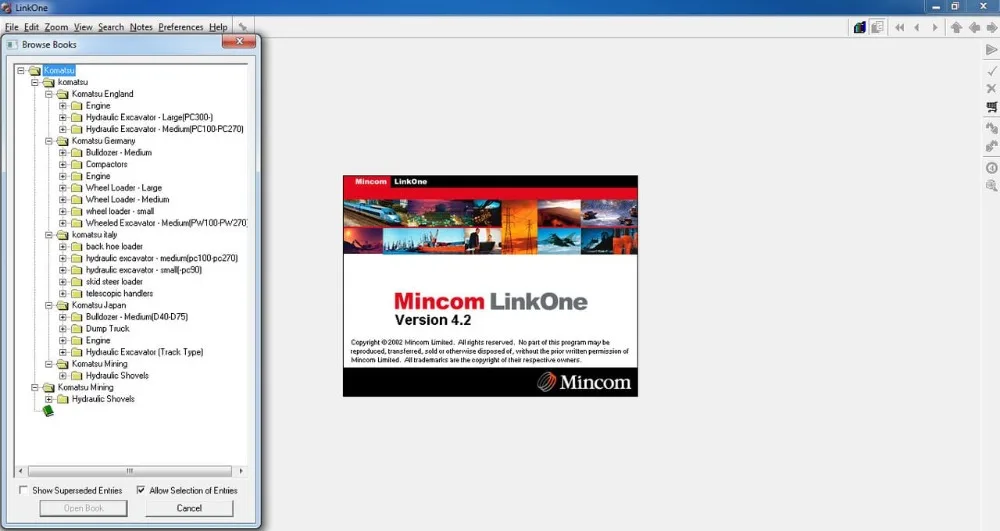Collapse the root Komatsu tree node
This screenshot has height=531, width=1000.
pos(21,71)
